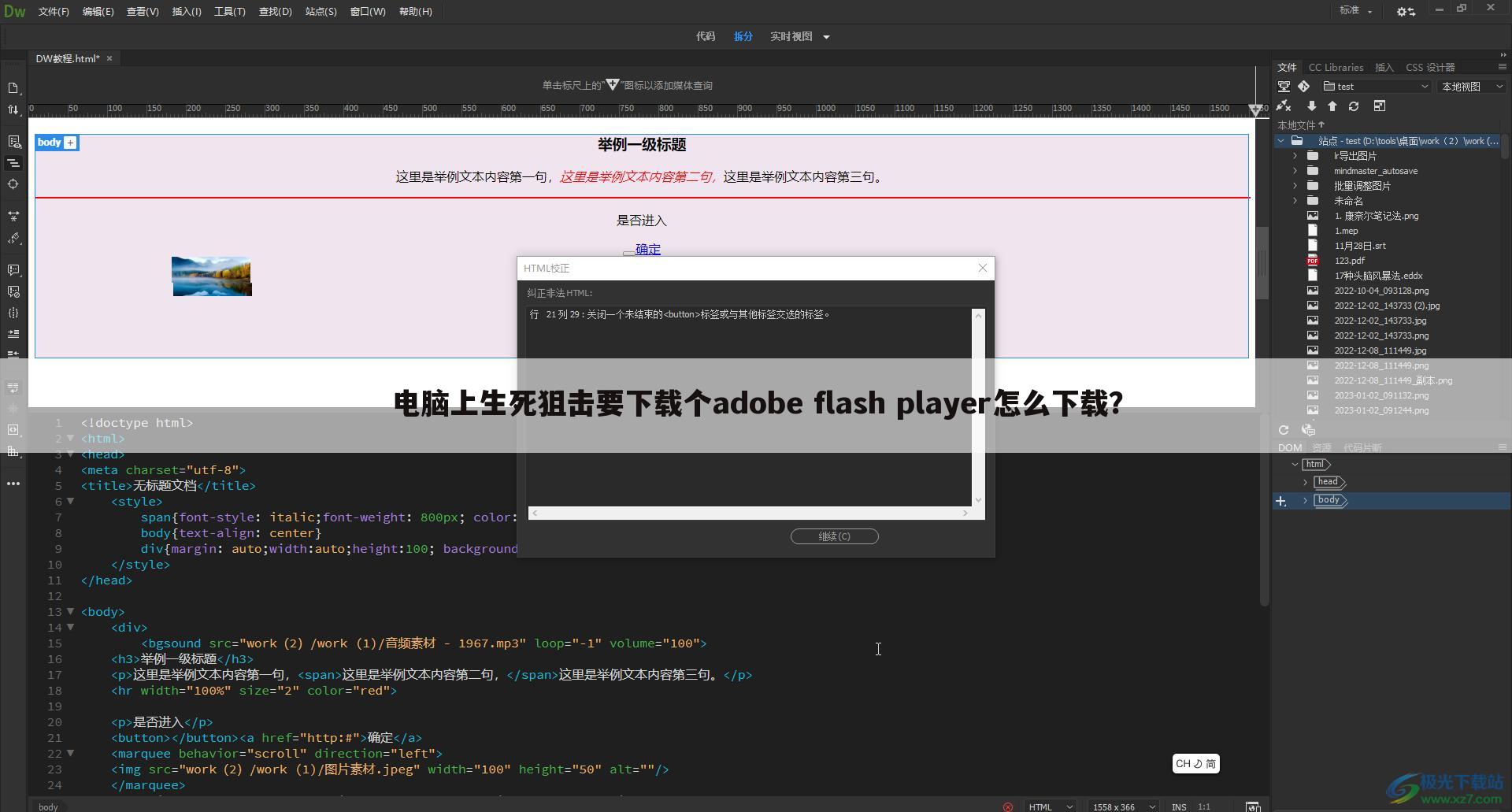1512x812 pixels.
Task: Open the 1558 x 366 window size dropdown
Action: pyautogui.click(x=1124, y=806)
